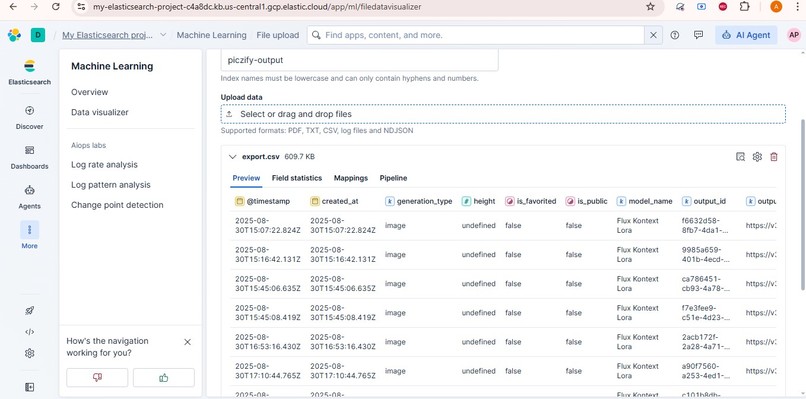Open the green D space selector

[38, 35]
